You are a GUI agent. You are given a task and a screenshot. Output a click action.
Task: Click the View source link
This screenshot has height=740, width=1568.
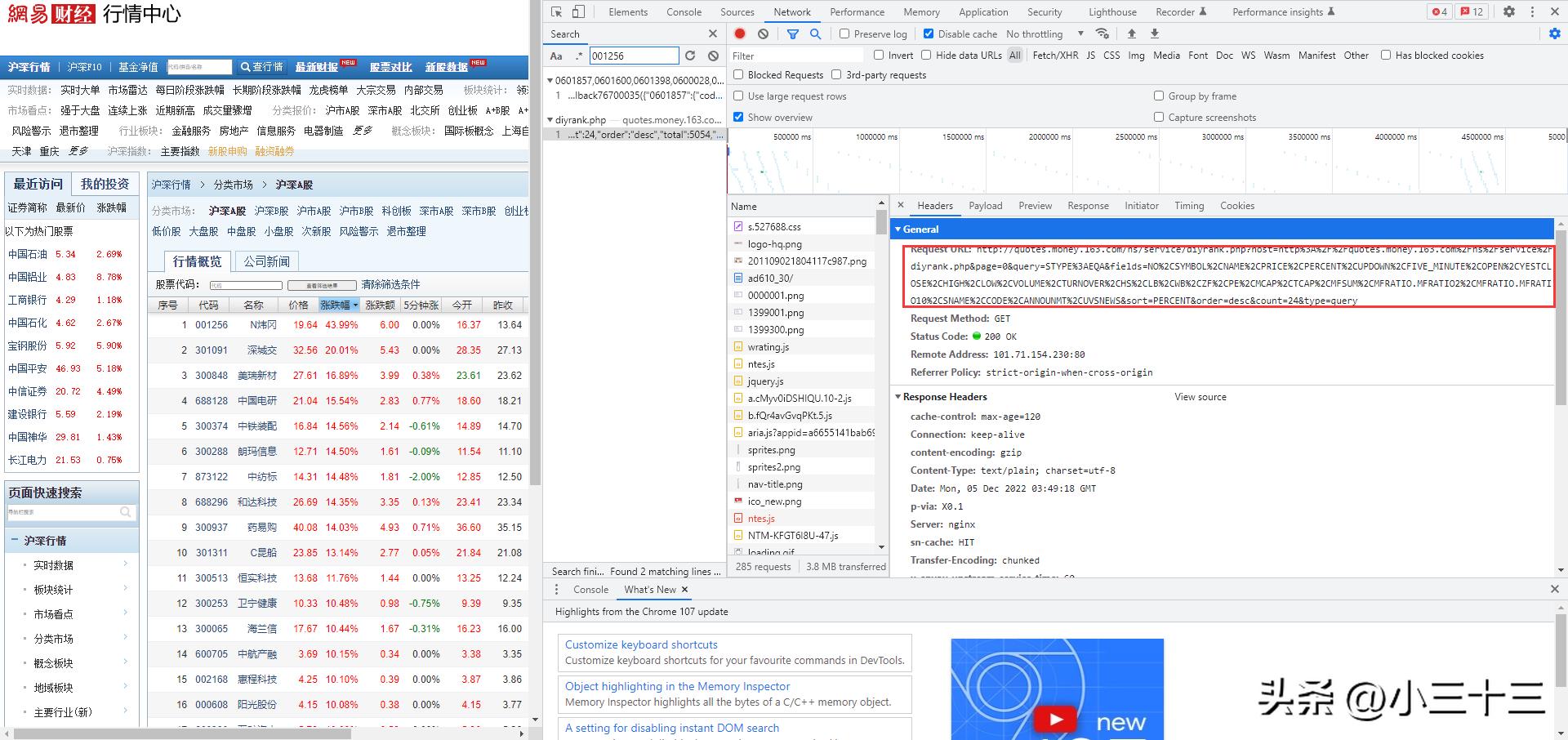[x=1200, y=397]
